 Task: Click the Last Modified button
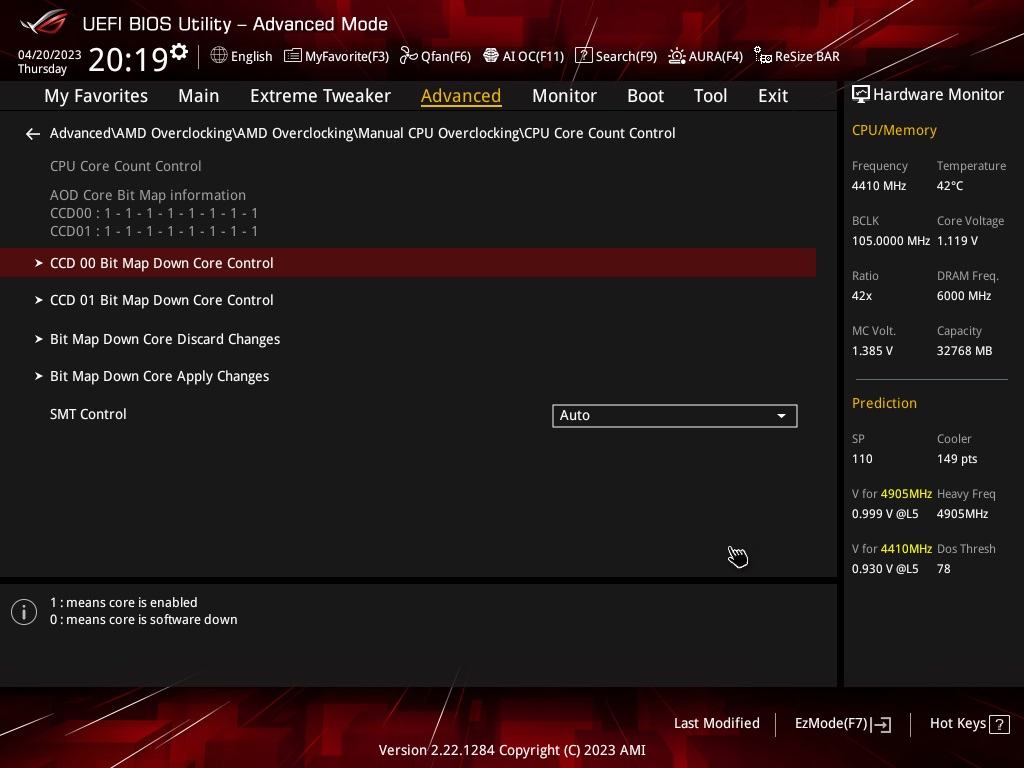(x=716, y=724)
